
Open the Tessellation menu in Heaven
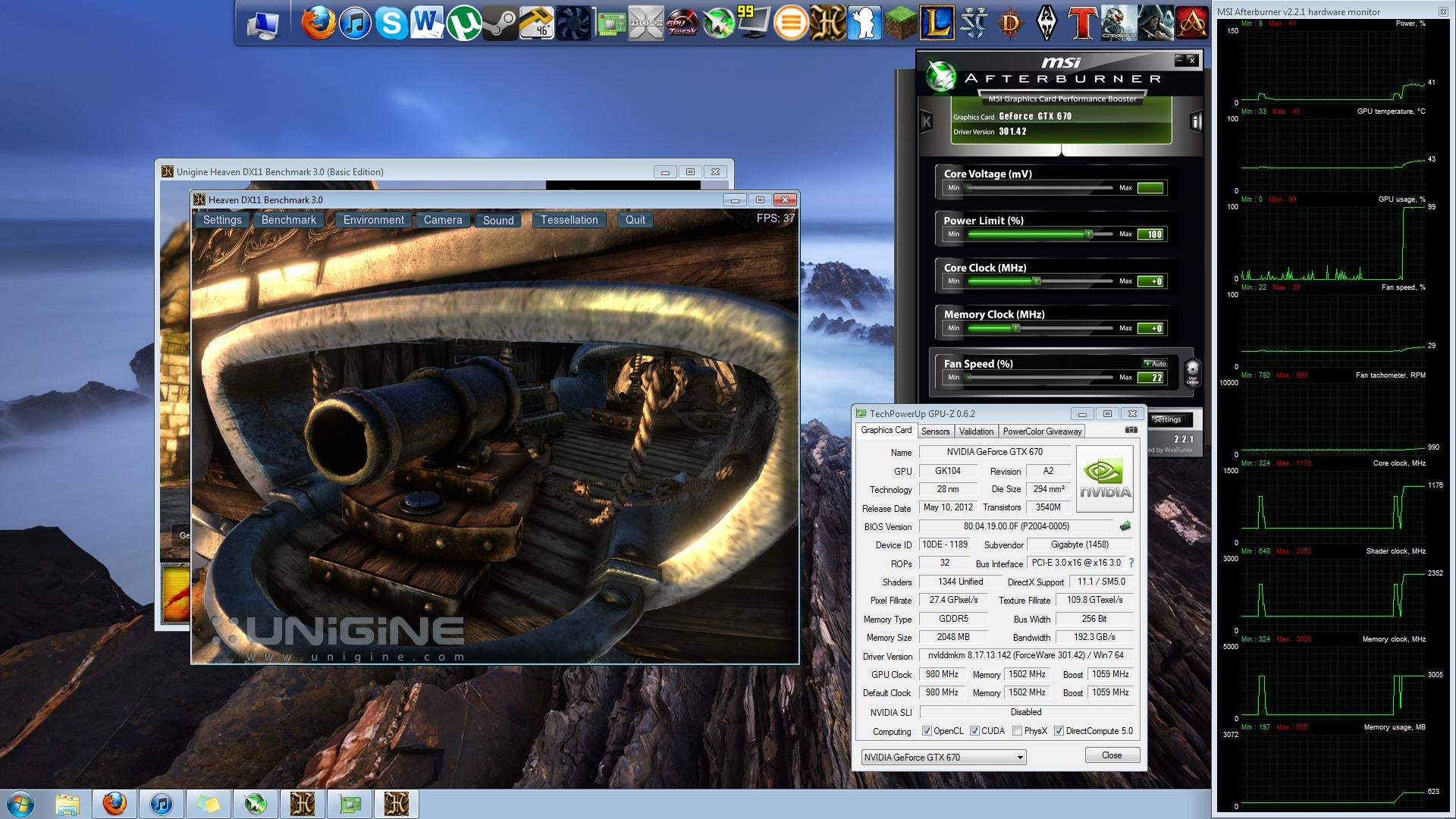pos(569,220)
